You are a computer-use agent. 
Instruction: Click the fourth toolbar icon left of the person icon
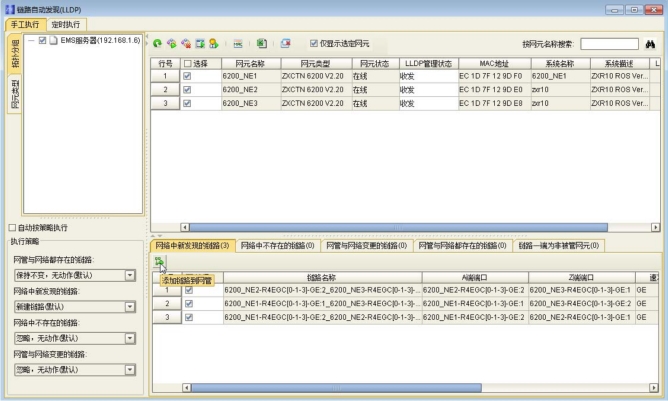(x=200, y=44)
